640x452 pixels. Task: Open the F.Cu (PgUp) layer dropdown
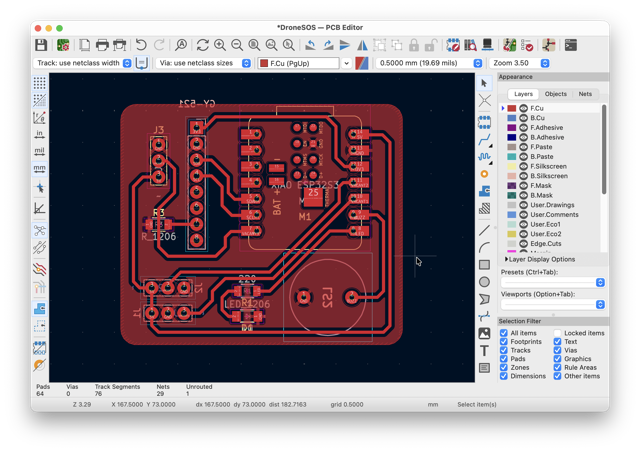(304, 63)
